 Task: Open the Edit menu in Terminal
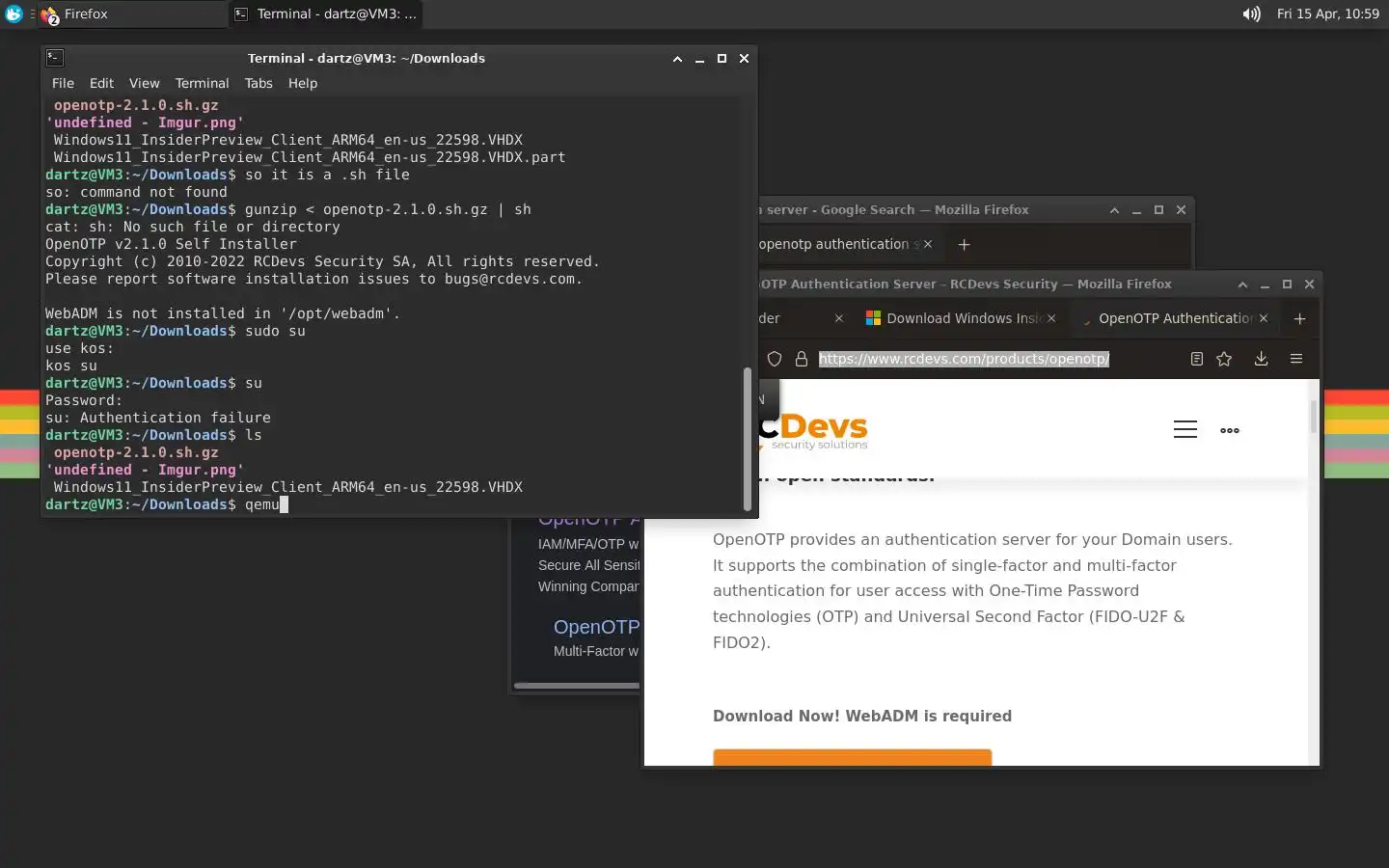tap(101, 83)
